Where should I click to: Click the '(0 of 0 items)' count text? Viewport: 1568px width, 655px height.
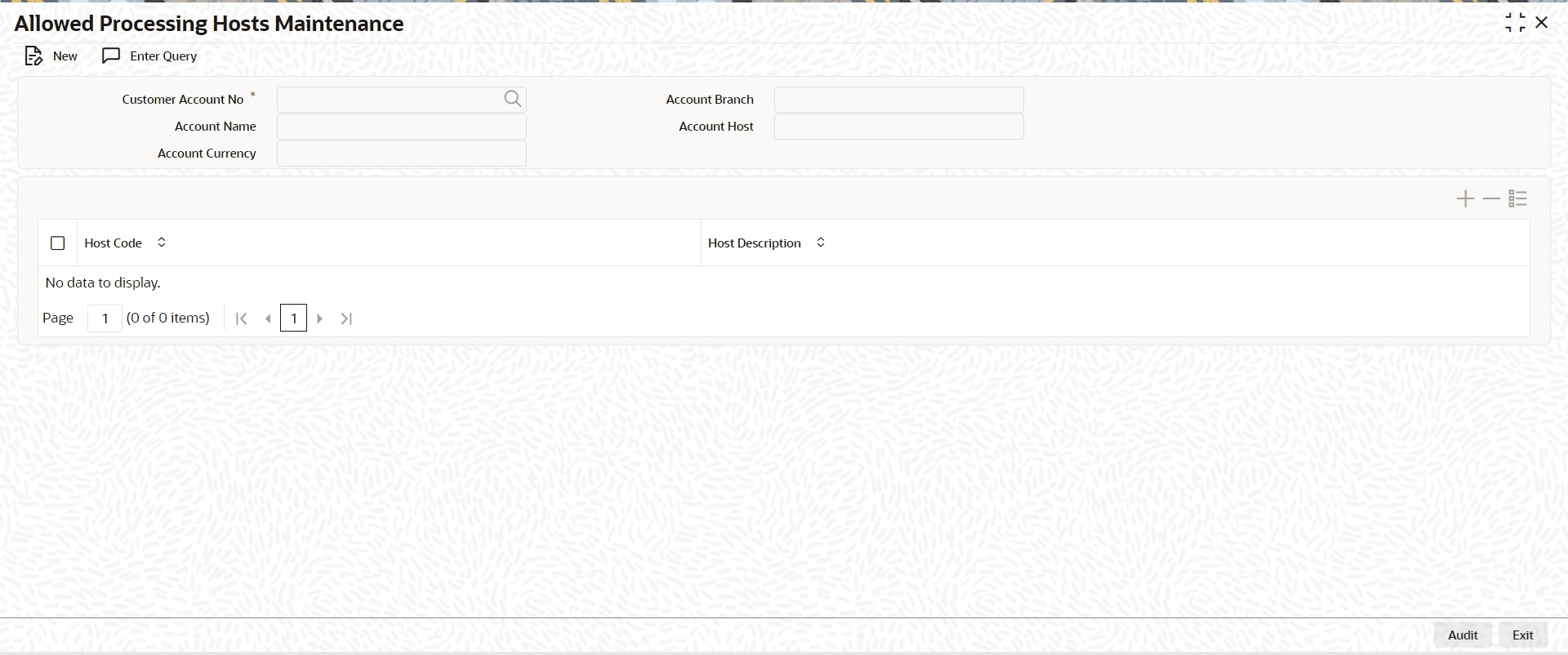(x=168, y=318)
